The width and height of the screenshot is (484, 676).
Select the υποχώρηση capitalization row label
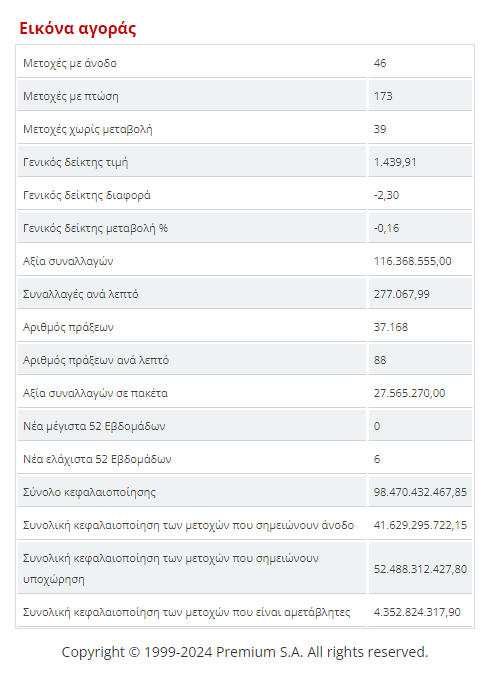171,569
